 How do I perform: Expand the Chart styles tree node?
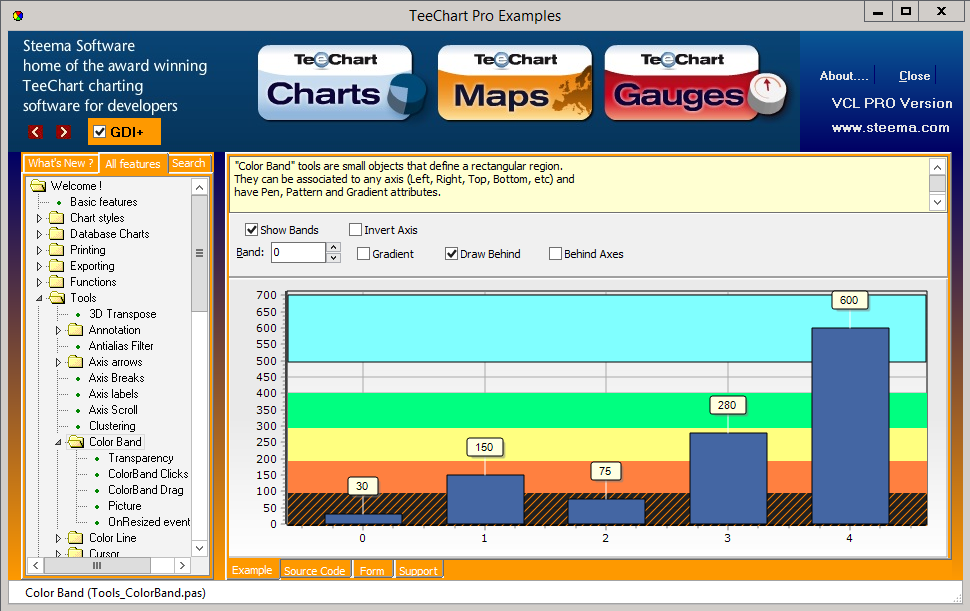coord(40,218)
